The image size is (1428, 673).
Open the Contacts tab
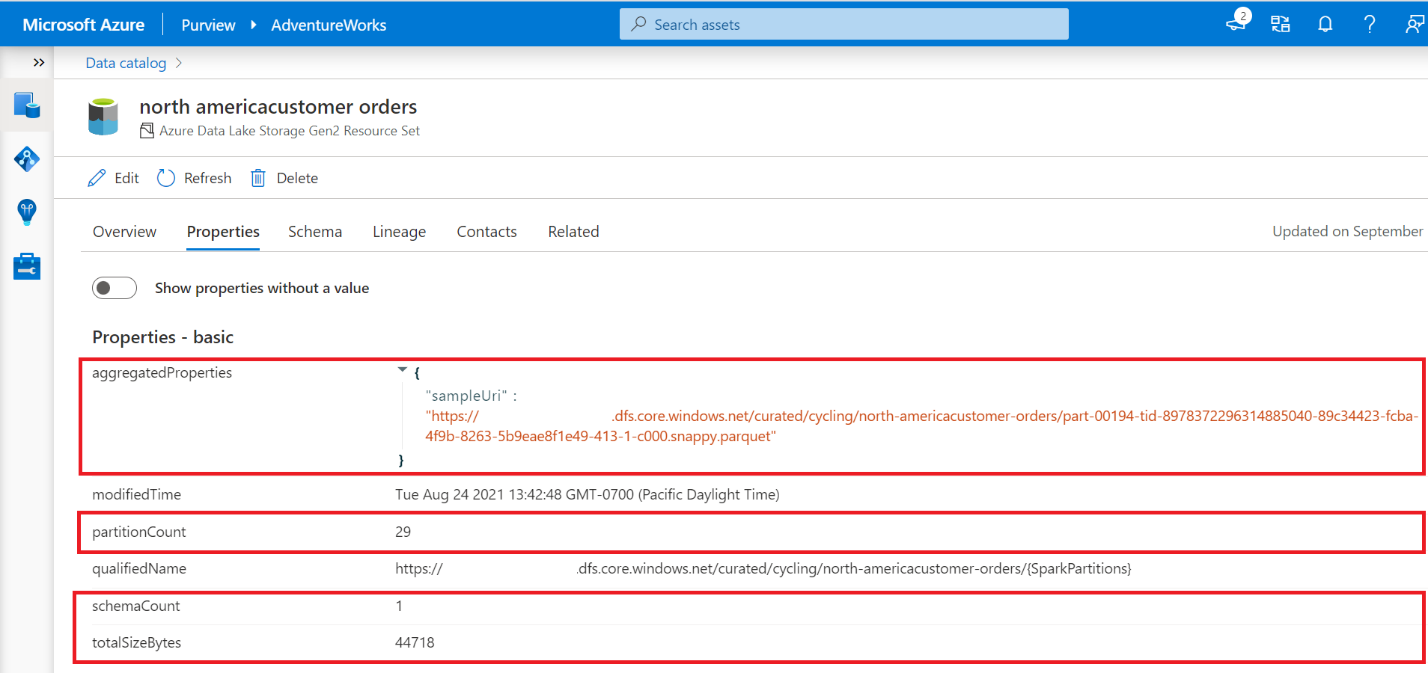487,231
